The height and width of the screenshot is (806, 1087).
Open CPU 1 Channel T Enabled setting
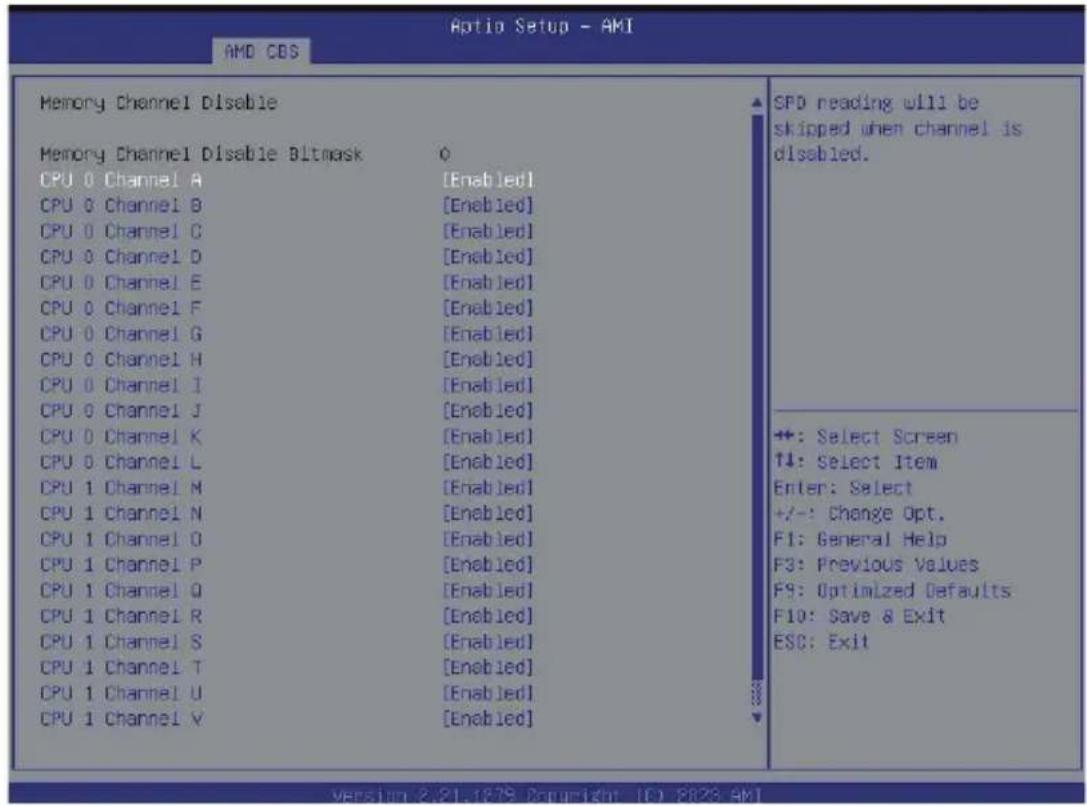[x=488, y=667]
